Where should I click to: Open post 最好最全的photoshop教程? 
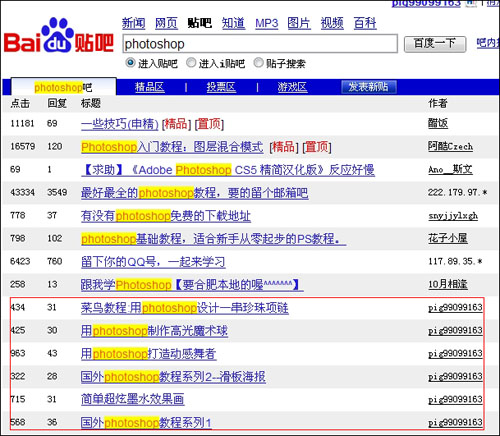tap(195, 193)
